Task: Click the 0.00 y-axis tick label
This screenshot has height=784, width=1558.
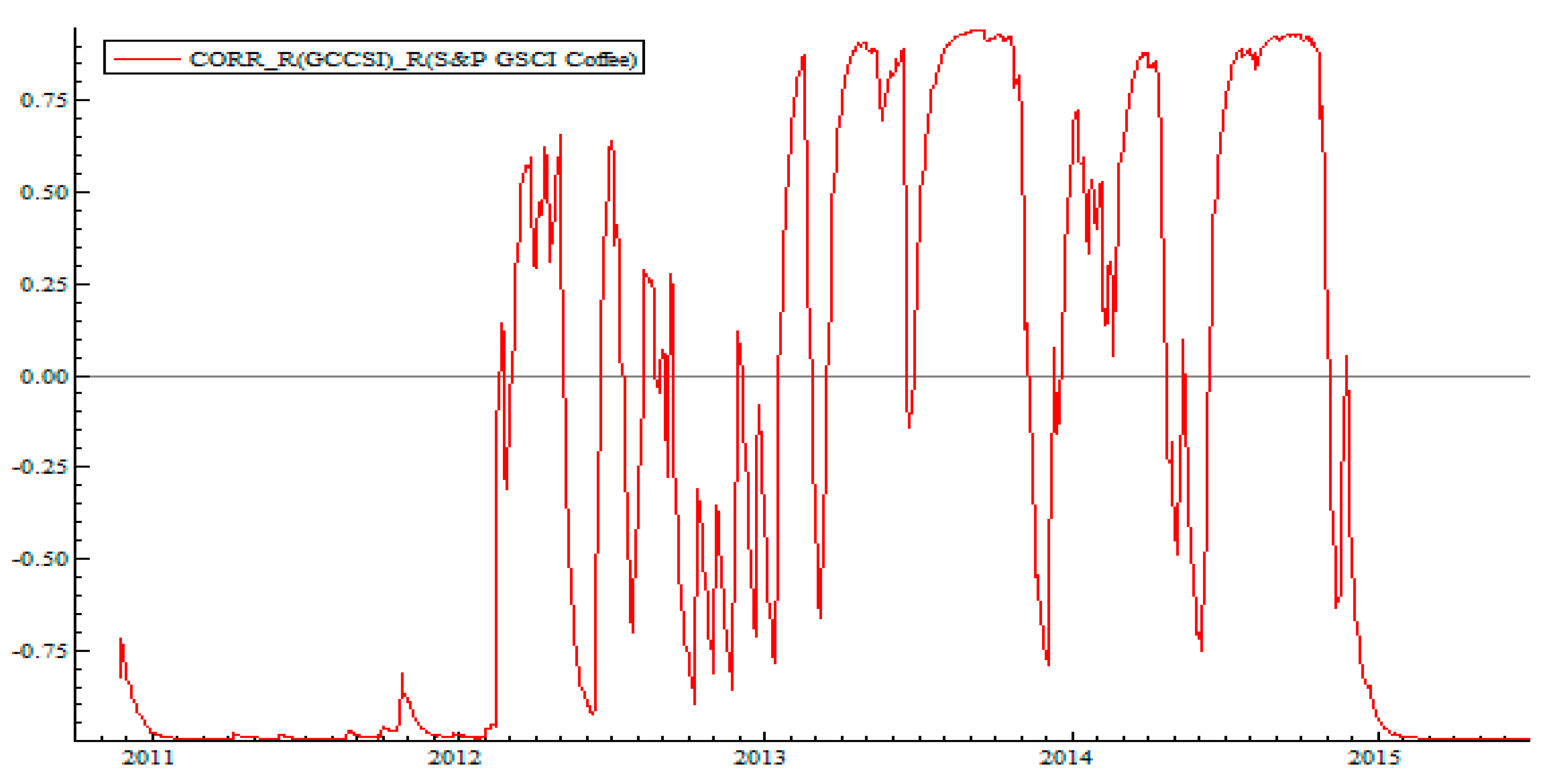Action: pyautogui.click(x=44, y=377)
